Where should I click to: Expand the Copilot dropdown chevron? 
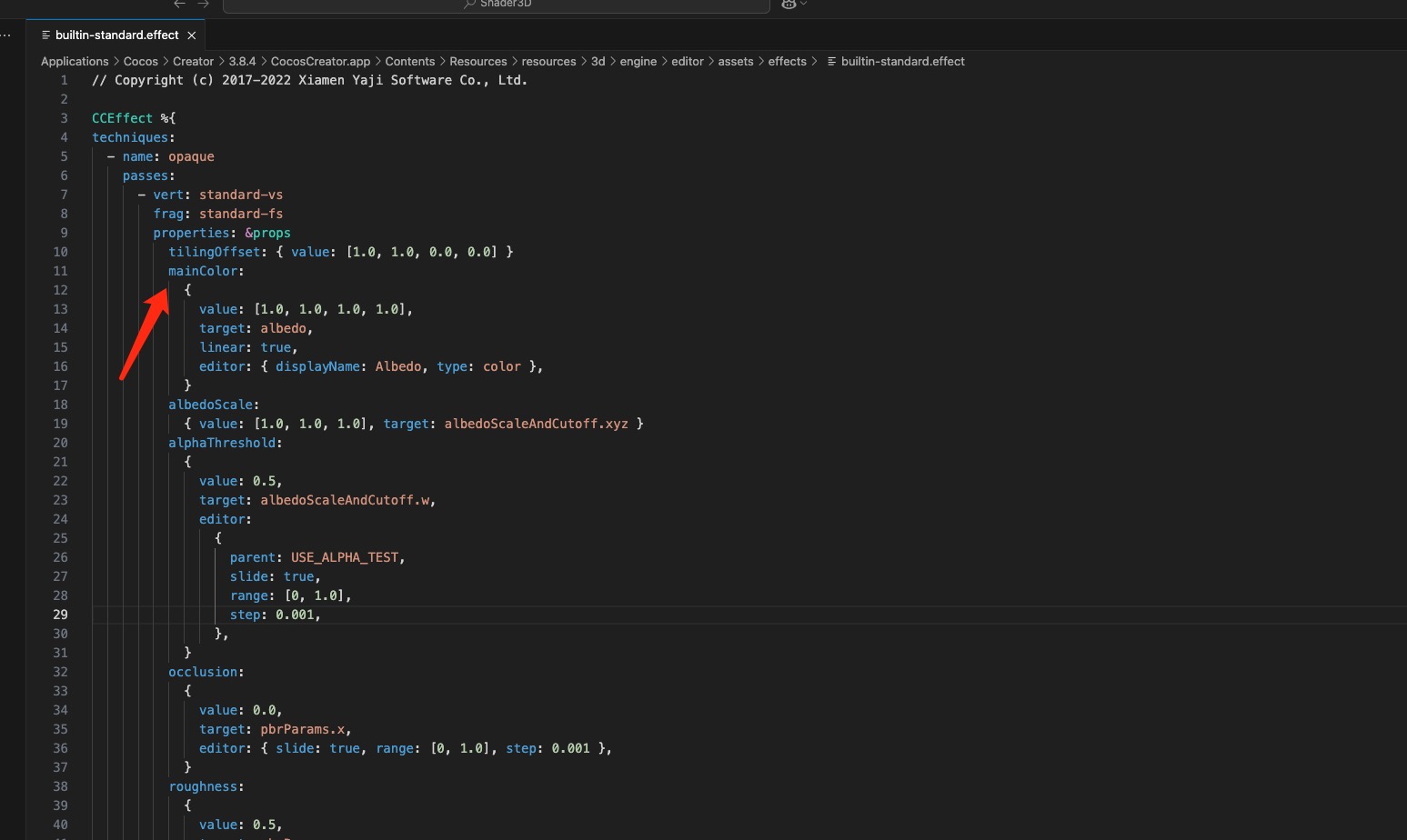tap(803, 4)
